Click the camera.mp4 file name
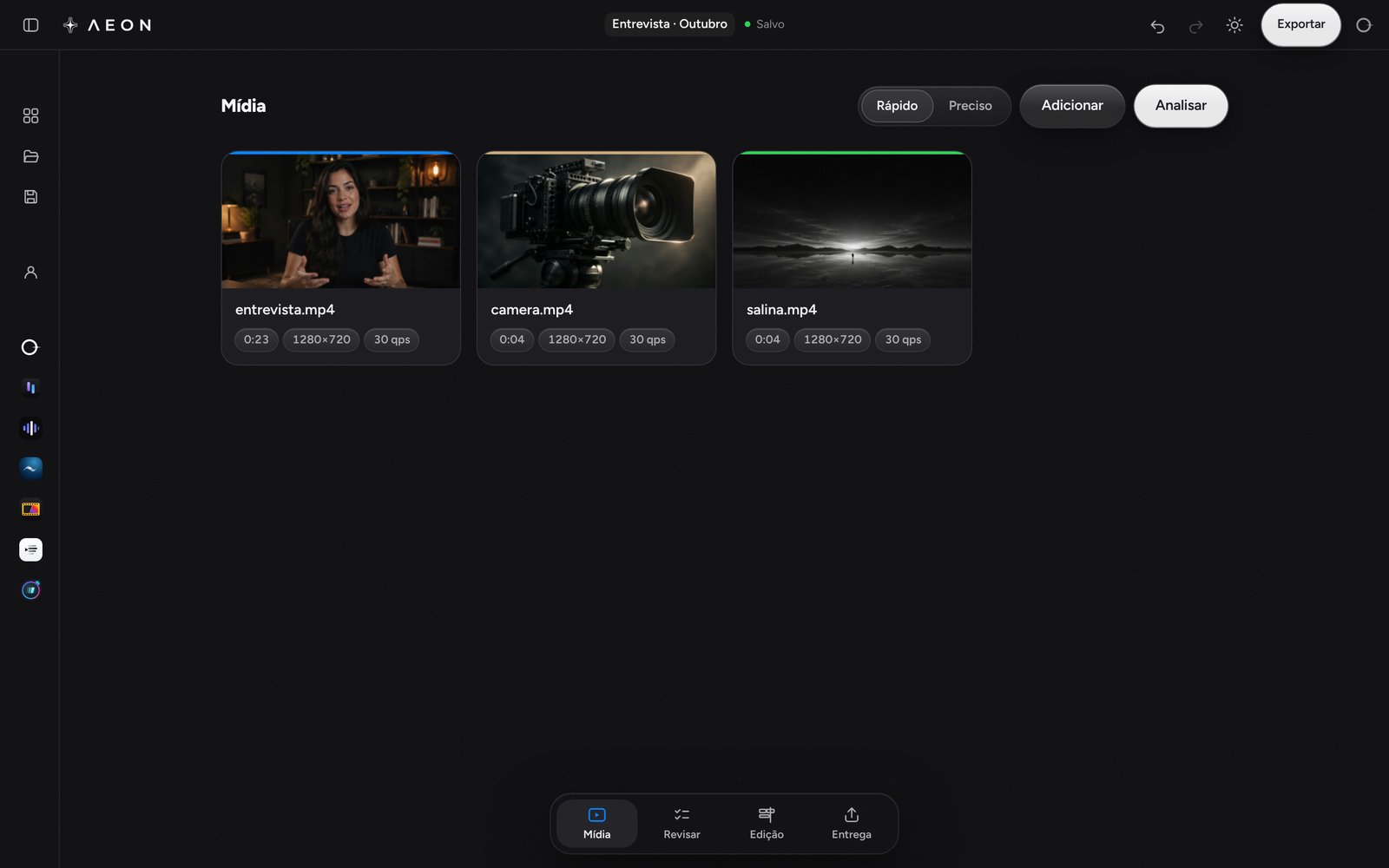The height and width of the screenshot is (868, 1389). coord(532,310)
